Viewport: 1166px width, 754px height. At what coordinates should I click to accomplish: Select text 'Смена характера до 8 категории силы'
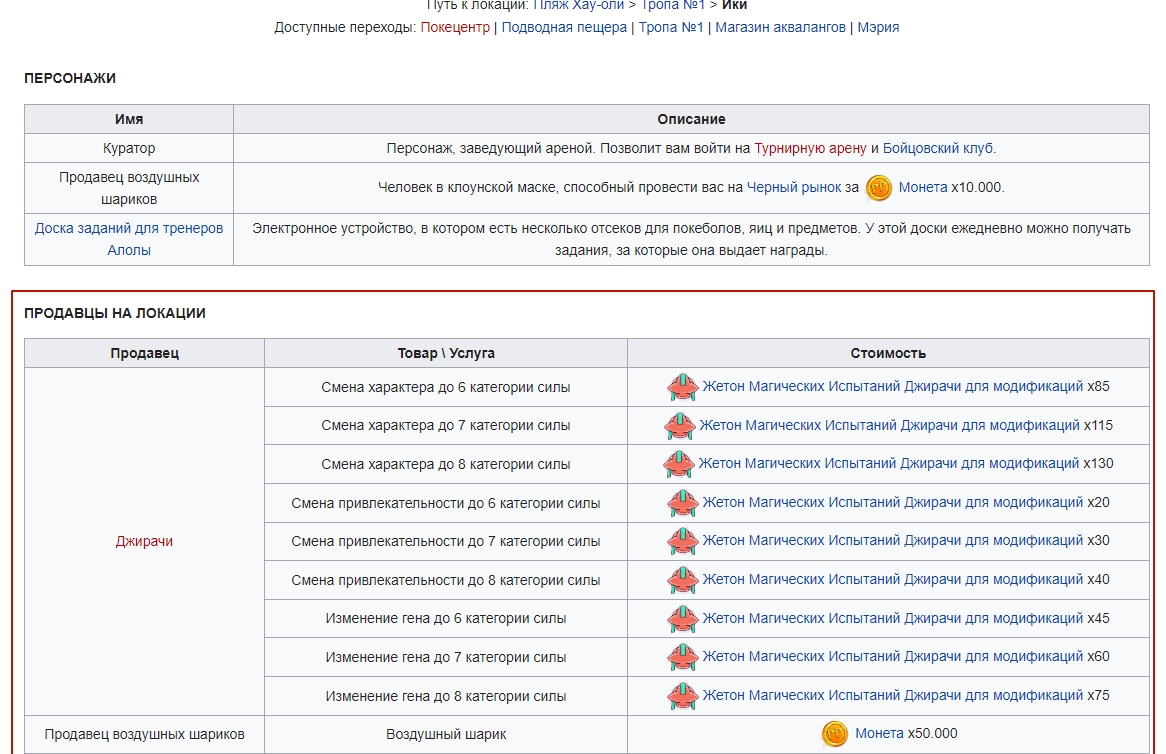[445, 464]
